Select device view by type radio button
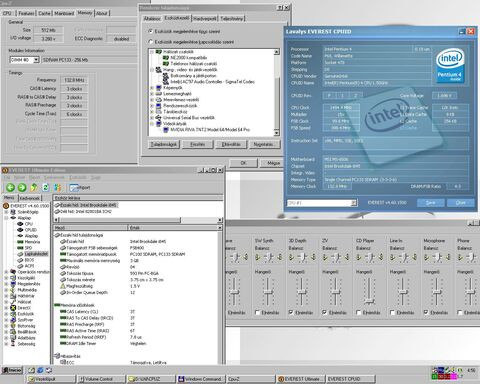 [150, 31]
